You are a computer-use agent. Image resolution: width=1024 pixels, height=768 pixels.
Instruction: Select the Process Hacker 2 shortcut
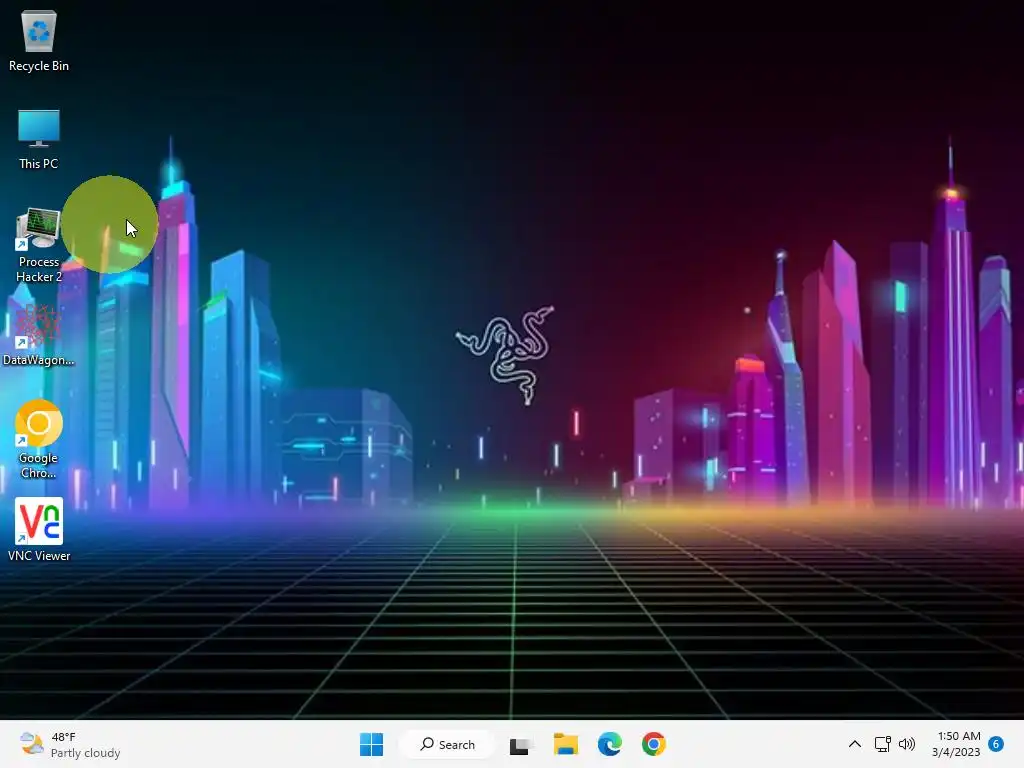(x=39, y=245)
